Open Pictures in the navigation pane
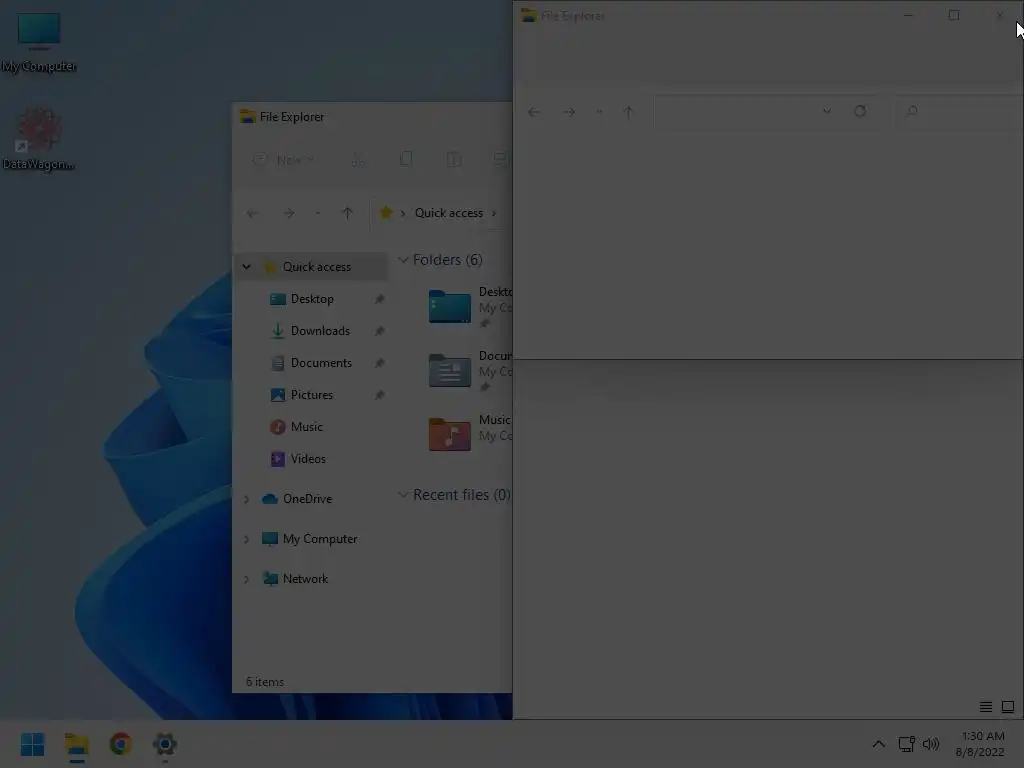The height and width of the screenshot is (768, 1024). [312, 395]
